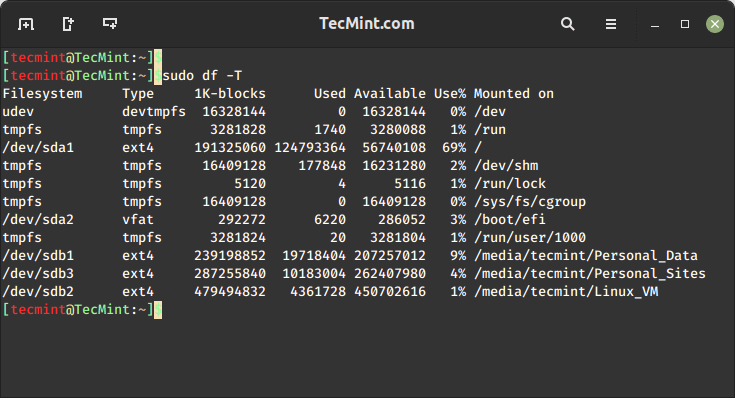The height and width of the screenshot is (398, 735).
Task: Click the '191325060' block count
Action: tap(230, 148)
